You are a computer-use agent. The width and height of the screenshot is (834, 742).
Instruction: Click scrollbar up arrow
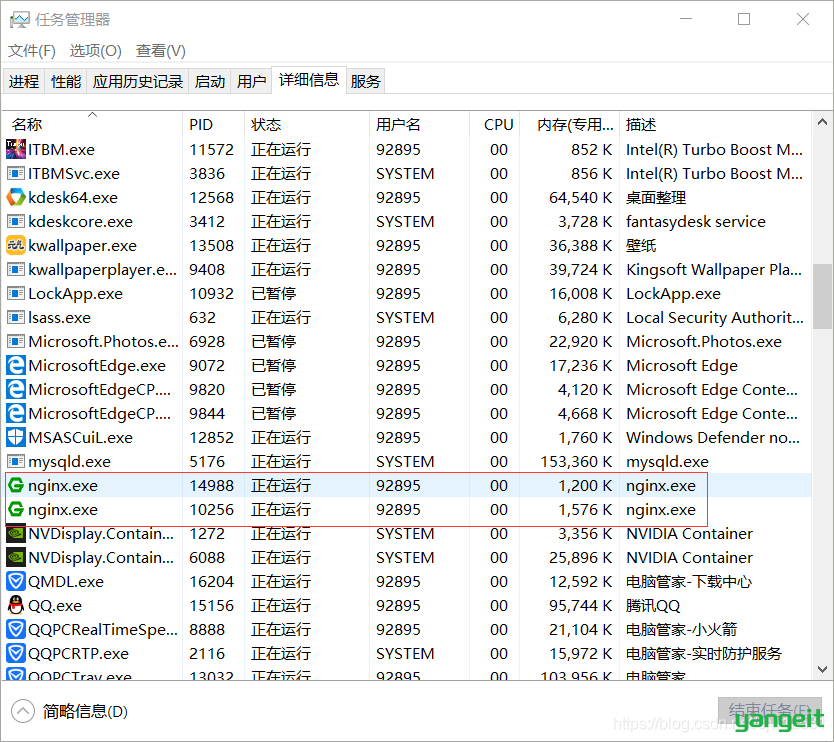coord(822,122)
